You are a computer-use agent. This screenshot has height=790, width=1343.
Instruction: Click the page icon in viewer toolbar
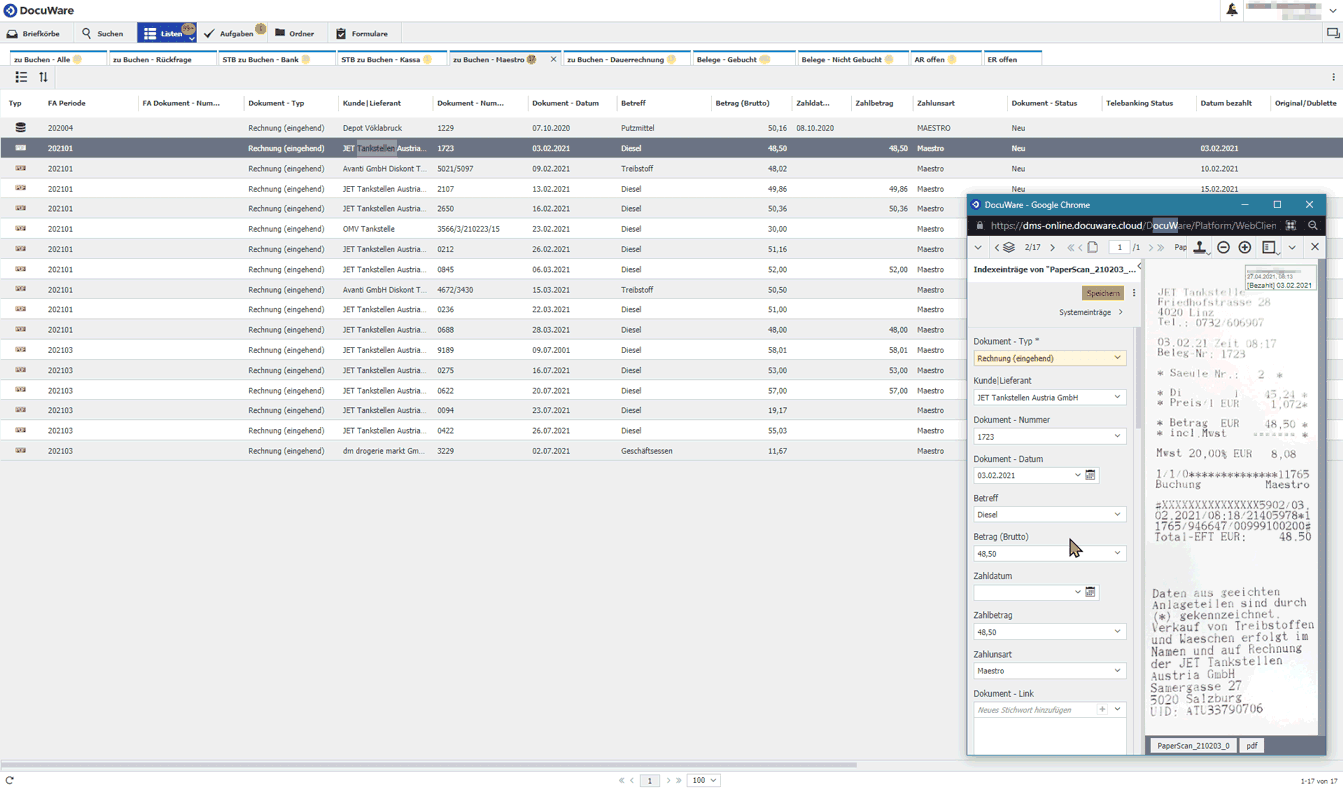[x=1093, y=248]
